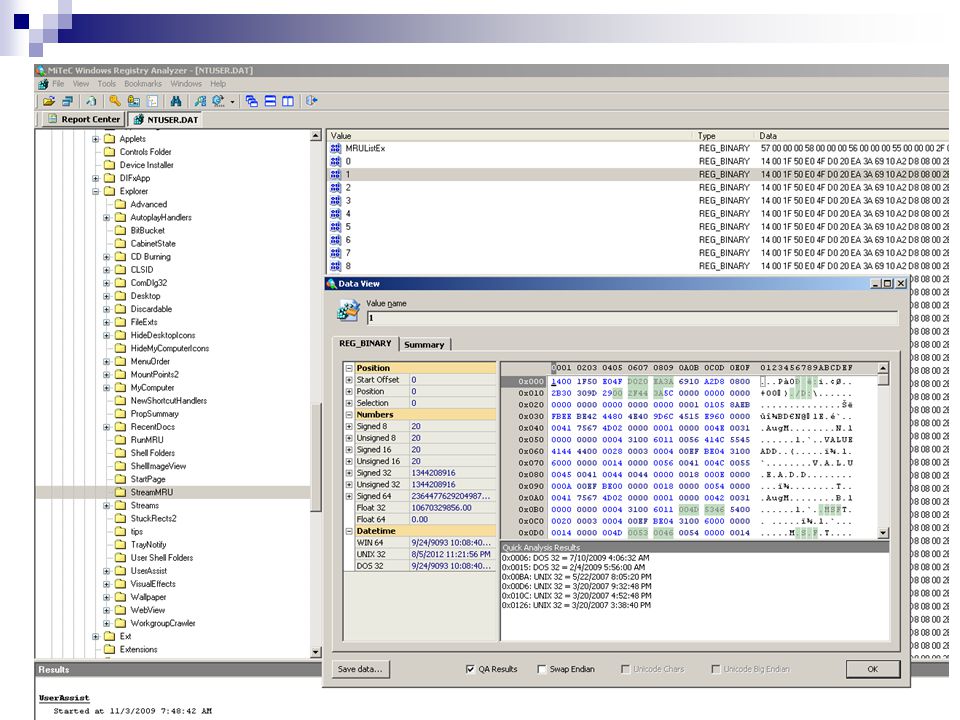Click the binary value icon for MRUListEx
The image size is (960, 720).
tap(336, 148)
